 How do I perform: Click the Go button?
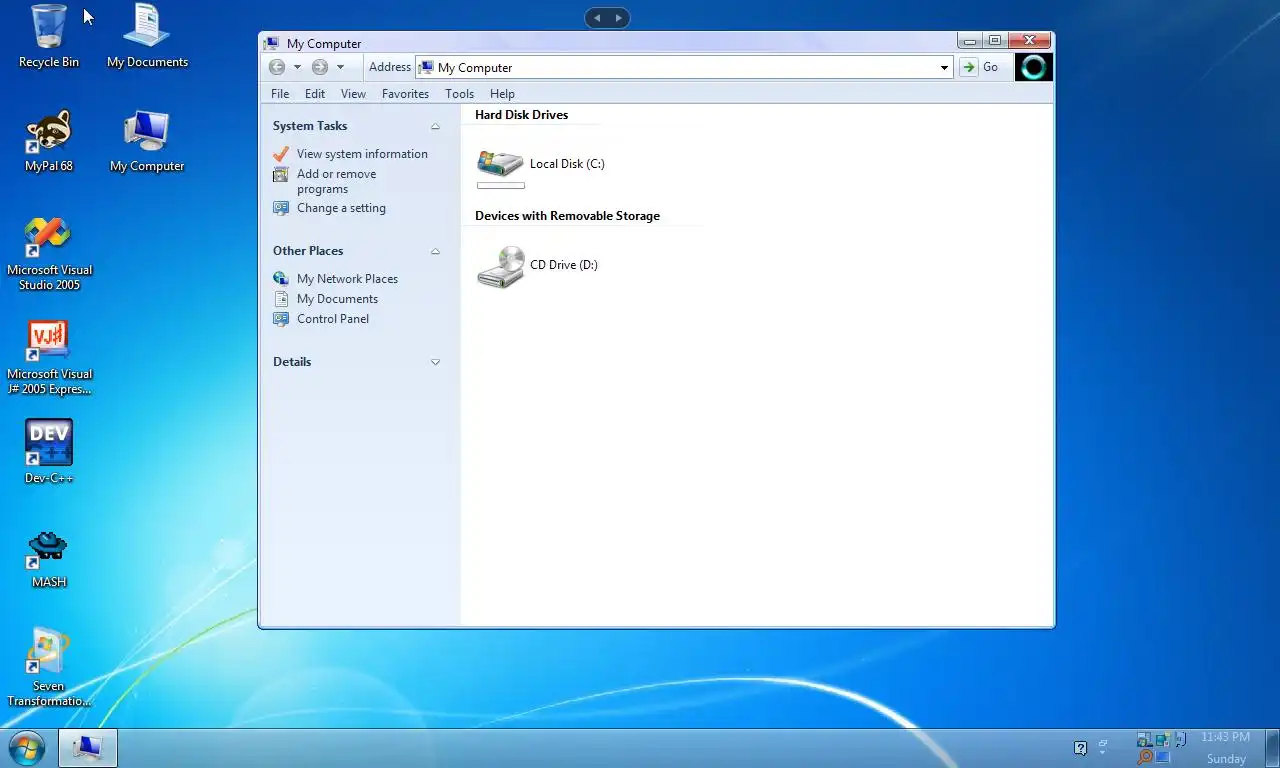tap(980, 67)
